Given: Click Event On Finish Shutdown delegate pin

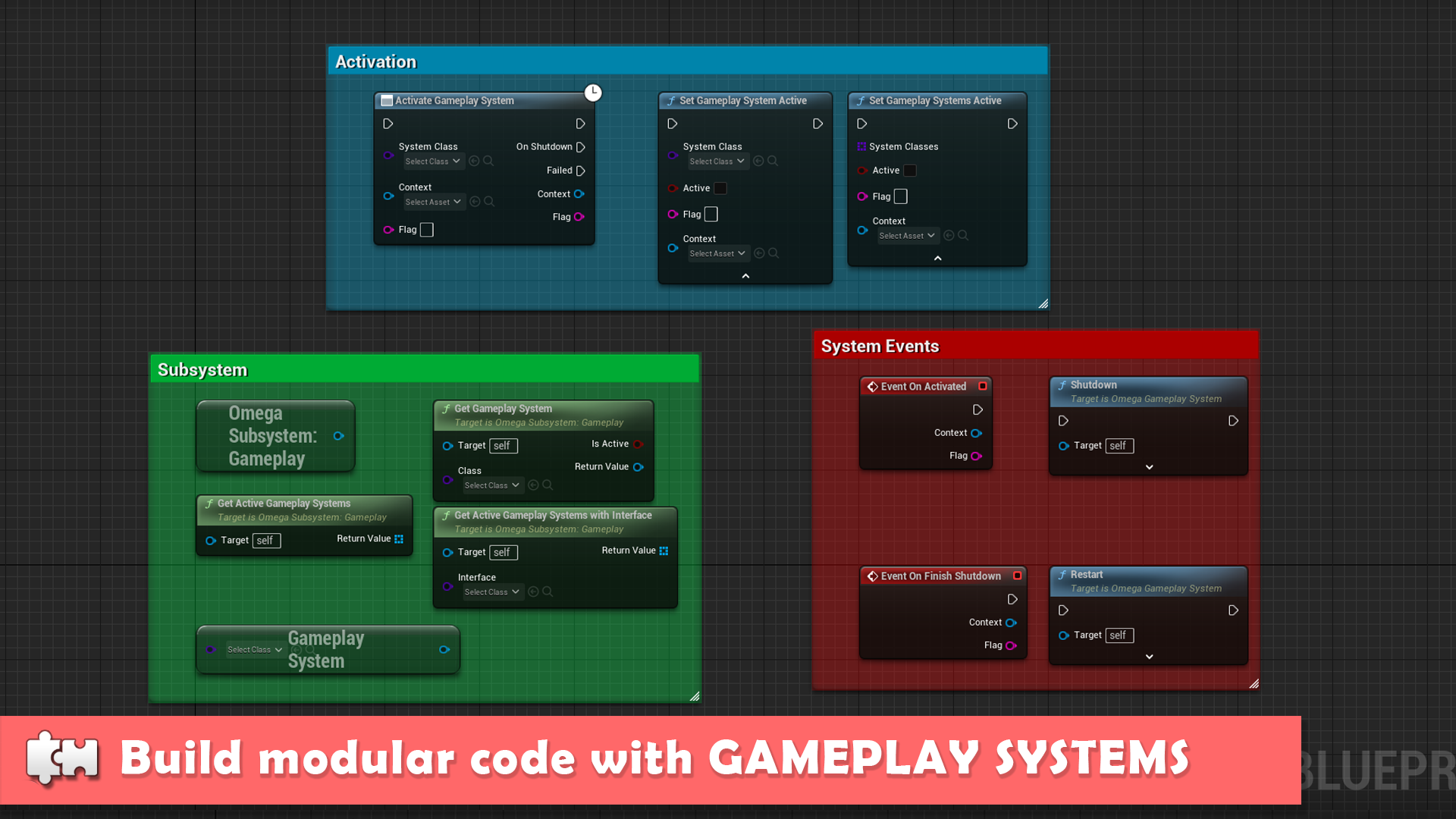Looking at the screenshot, I should (x=1018, y=576).
